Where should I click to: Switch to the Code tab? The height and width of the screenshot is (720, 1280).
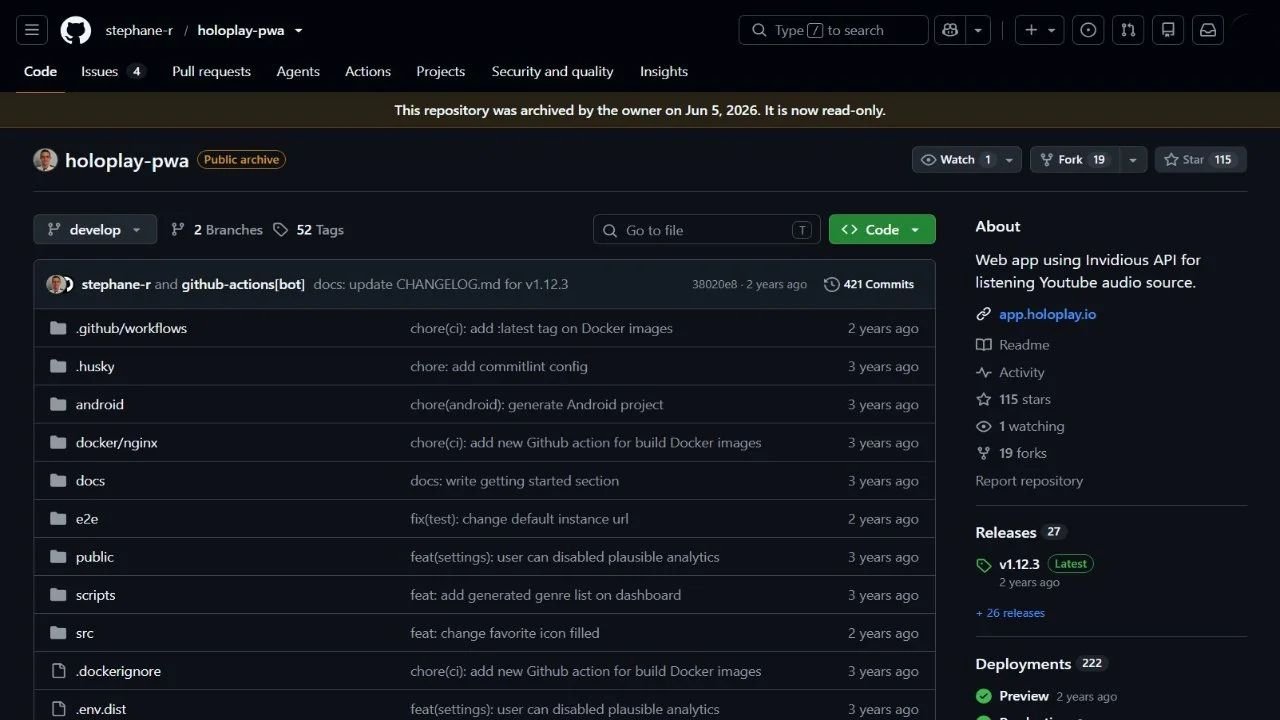[40, 72]
